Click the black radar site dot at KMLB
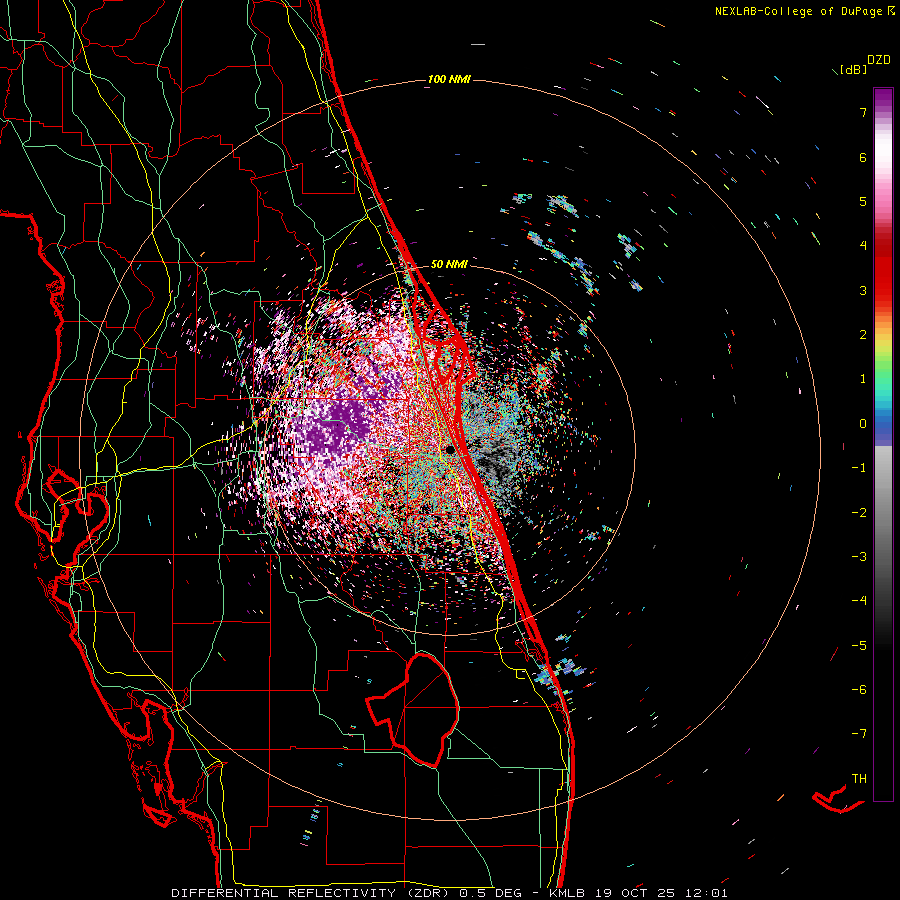The height and width of the screenshot is (900, 900). [450, 449]
